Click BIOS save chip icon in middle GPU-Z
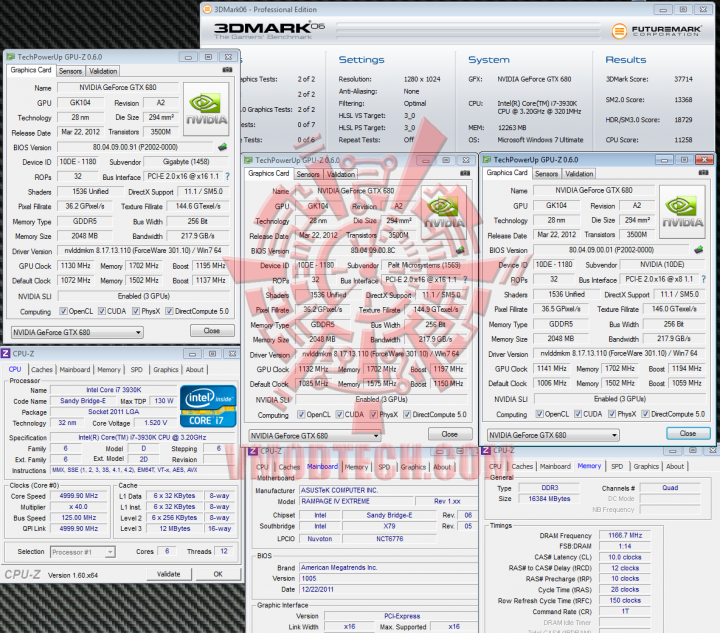Screen dimensions: 720x633 coord(461,250)
